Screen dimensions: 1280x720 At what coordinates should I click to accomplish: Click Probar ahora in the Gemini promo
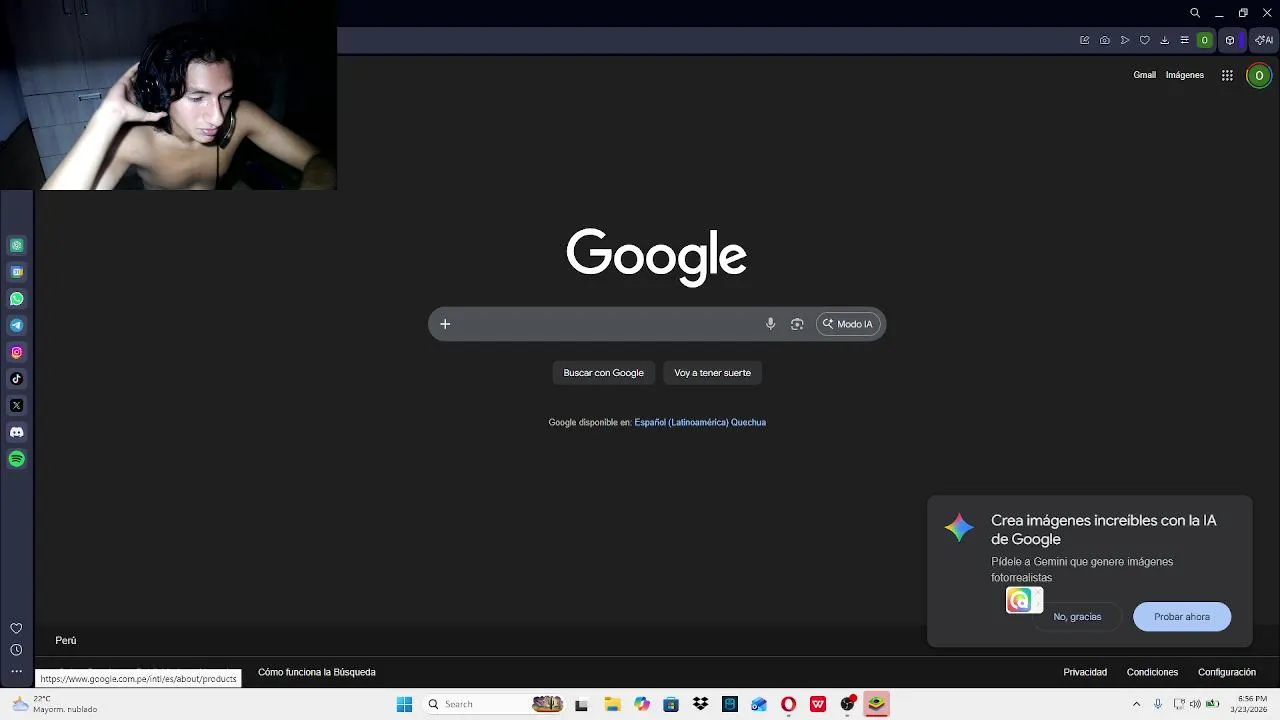coord(1182,617)
